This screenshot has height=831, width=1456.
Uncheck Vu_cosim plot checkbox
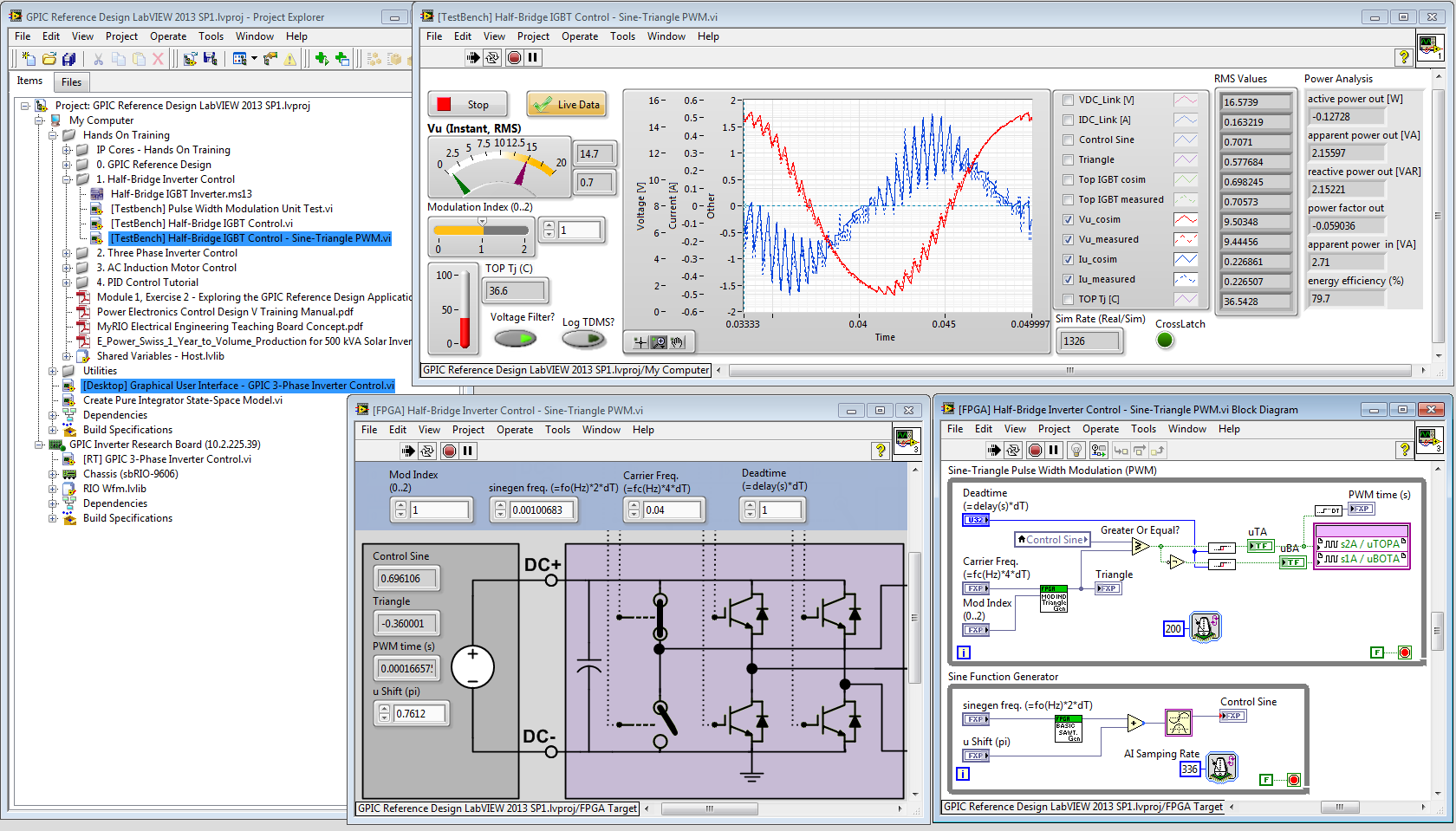click(1069, 219)
